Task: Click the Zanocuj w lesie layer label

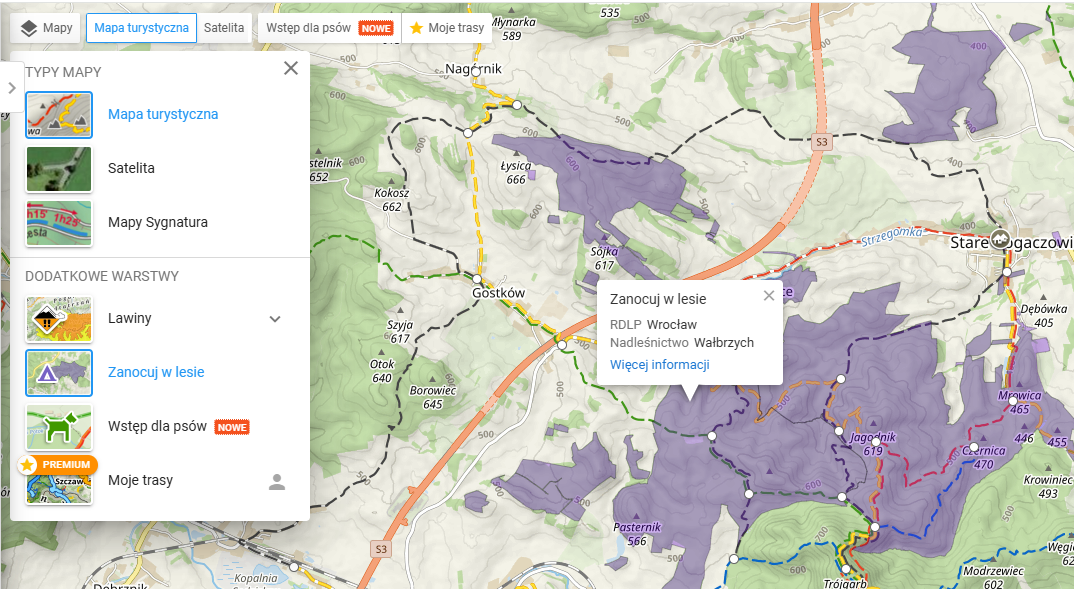Action: [x=156, y=373]
